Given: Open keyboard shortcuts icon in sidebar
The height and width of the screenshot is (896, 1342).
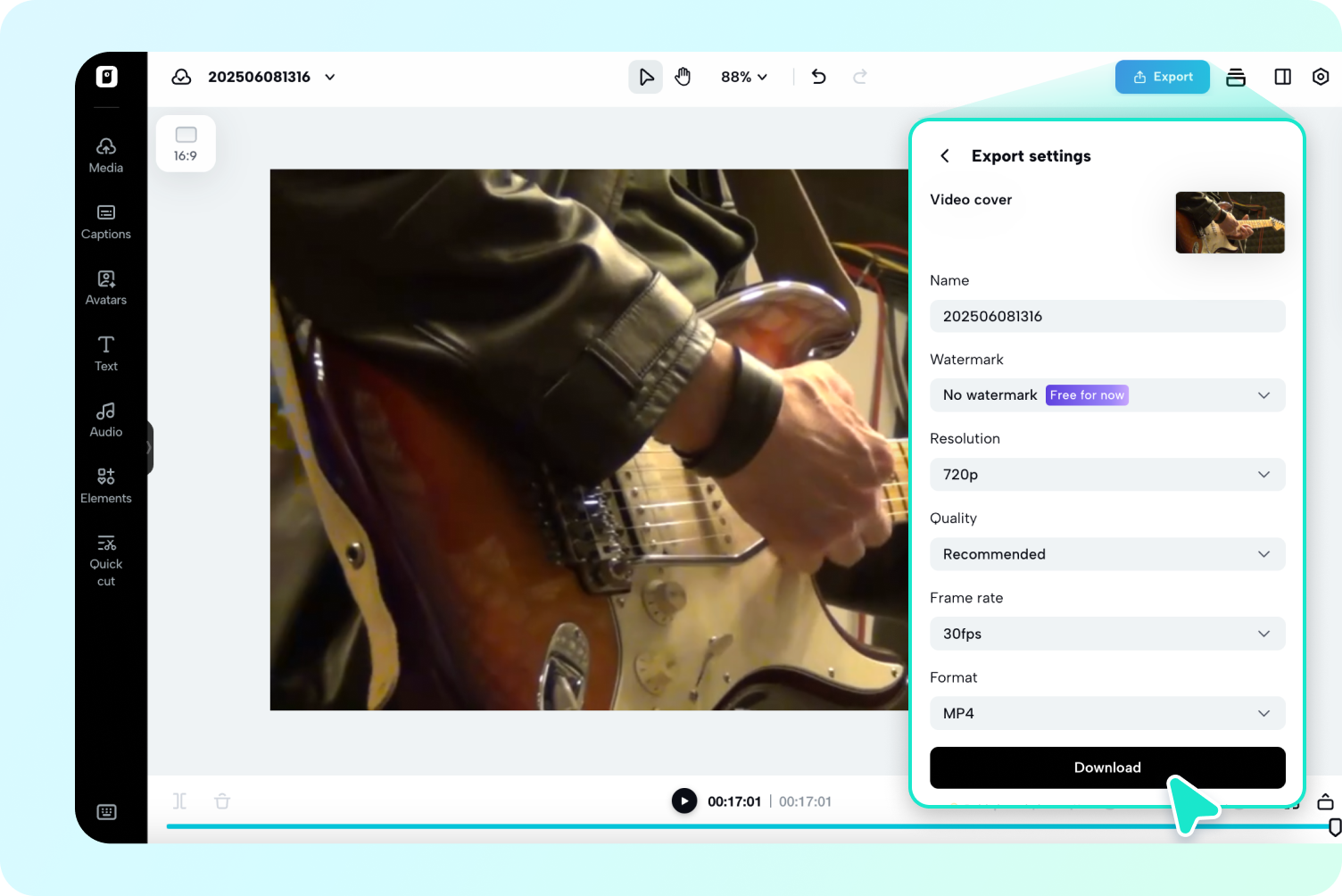Looking at the screenshot, I should (x=107, y=812).
